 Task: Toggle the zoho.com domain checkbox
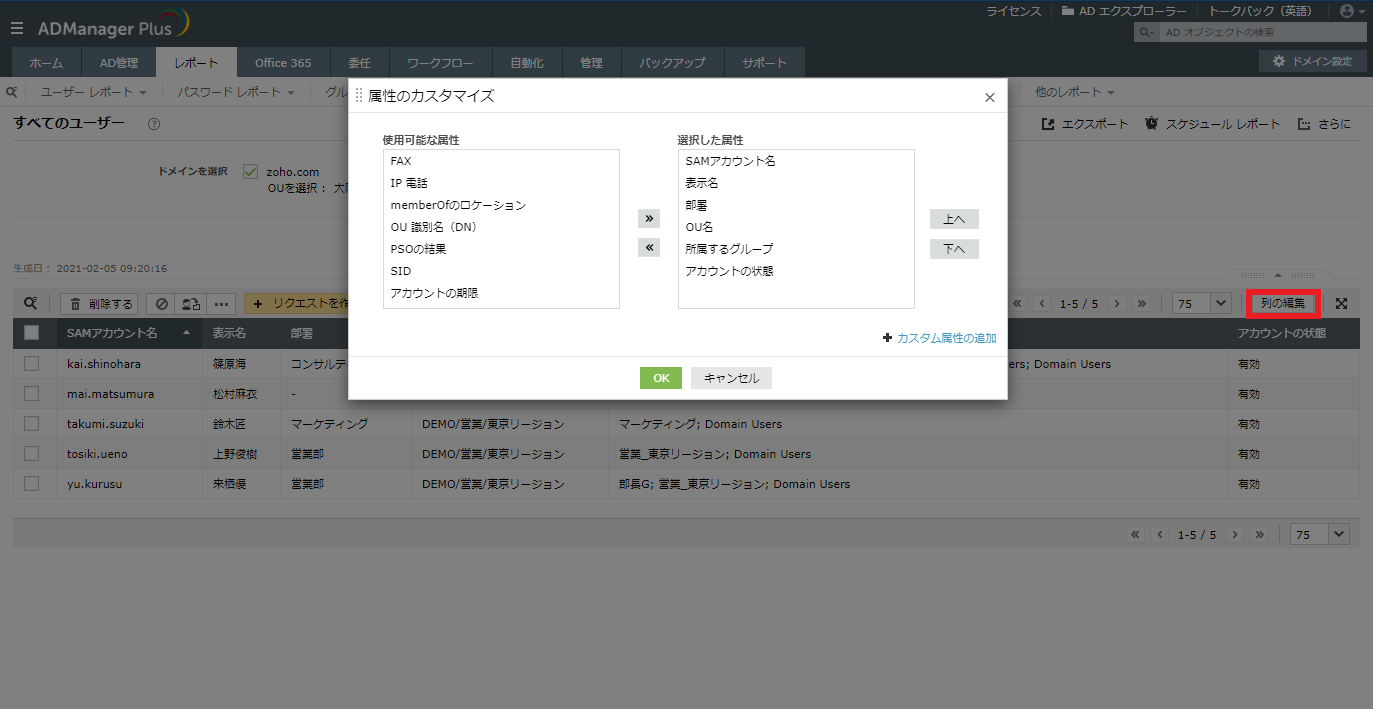[250, 172]
